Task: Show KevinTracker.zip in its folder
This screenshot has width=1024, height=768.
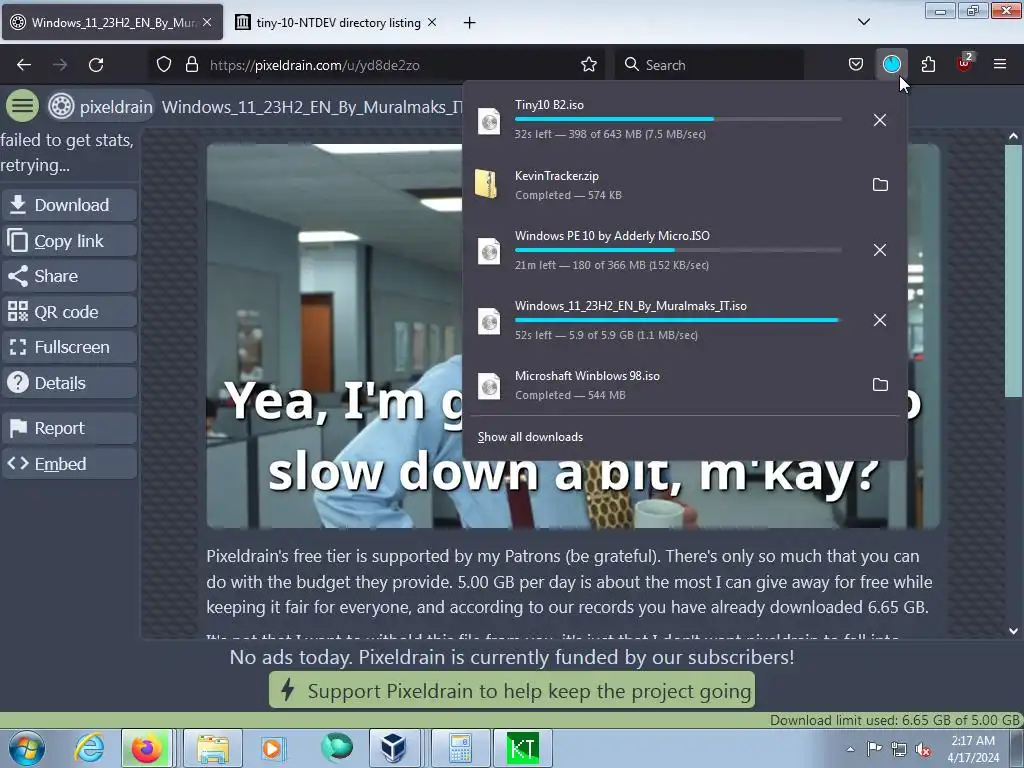Action: [x=880, y=185]
